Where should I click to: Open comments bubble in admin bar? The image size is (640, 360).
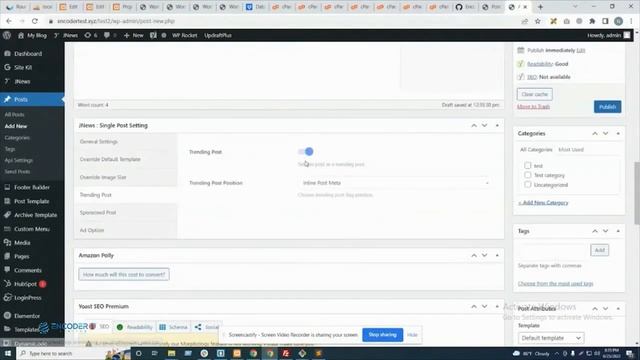click(110, 36)
